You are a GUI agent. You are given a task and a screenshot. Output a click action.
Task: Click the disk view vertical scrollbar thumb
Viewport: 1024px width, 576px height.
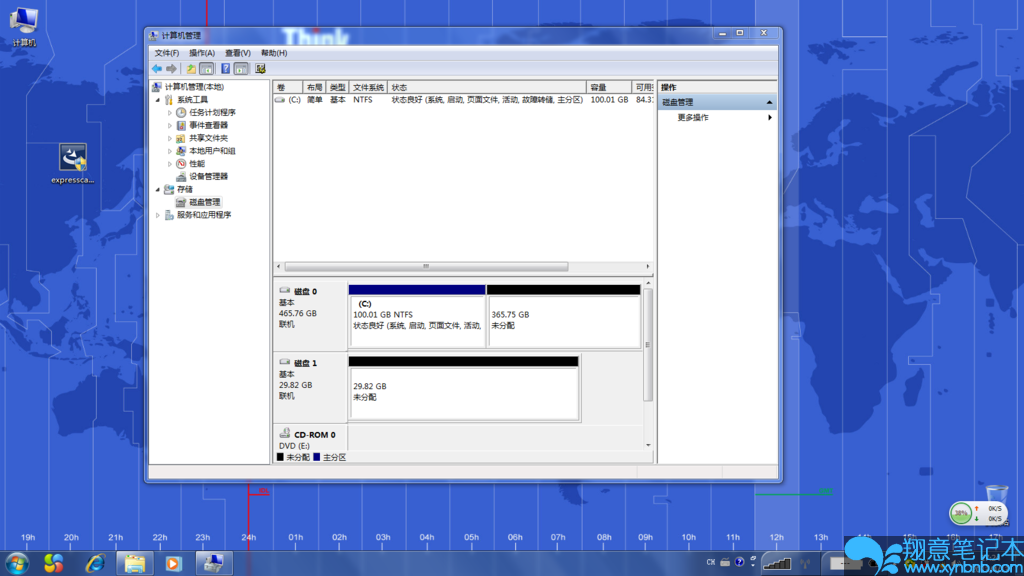648,345
